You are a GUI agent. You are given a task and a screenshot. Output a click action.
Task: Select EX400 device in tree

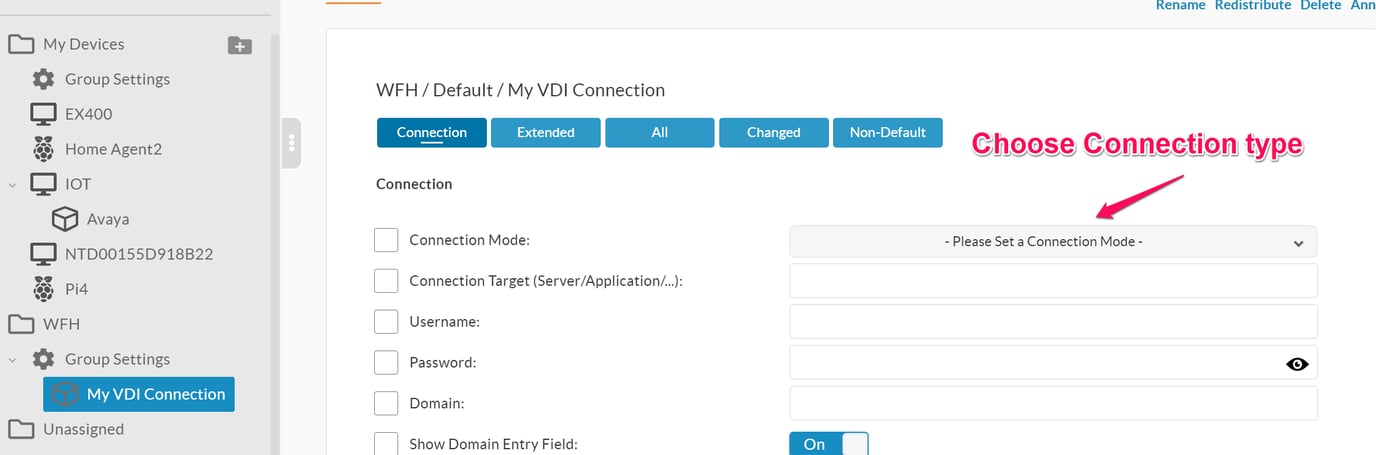point(89,114)
